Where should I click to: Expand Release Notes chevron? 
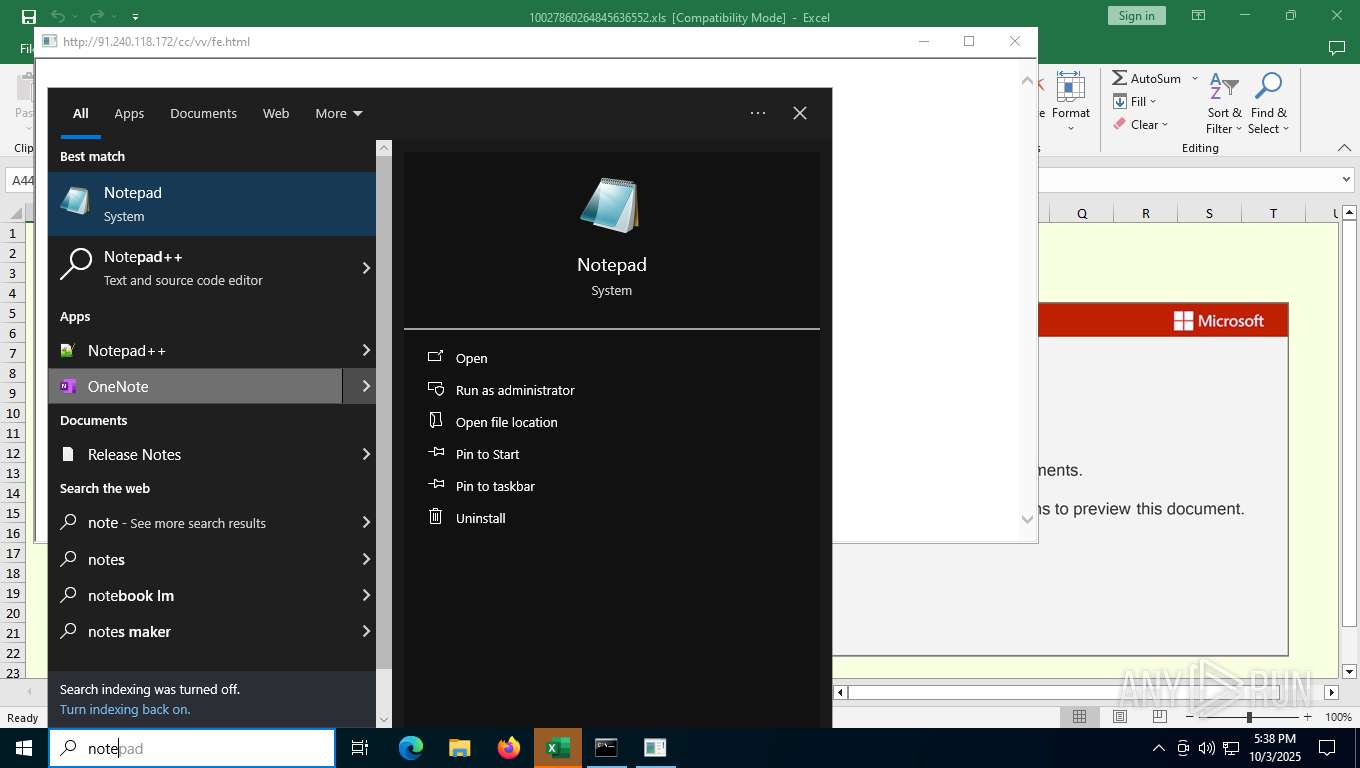point(366,454)
